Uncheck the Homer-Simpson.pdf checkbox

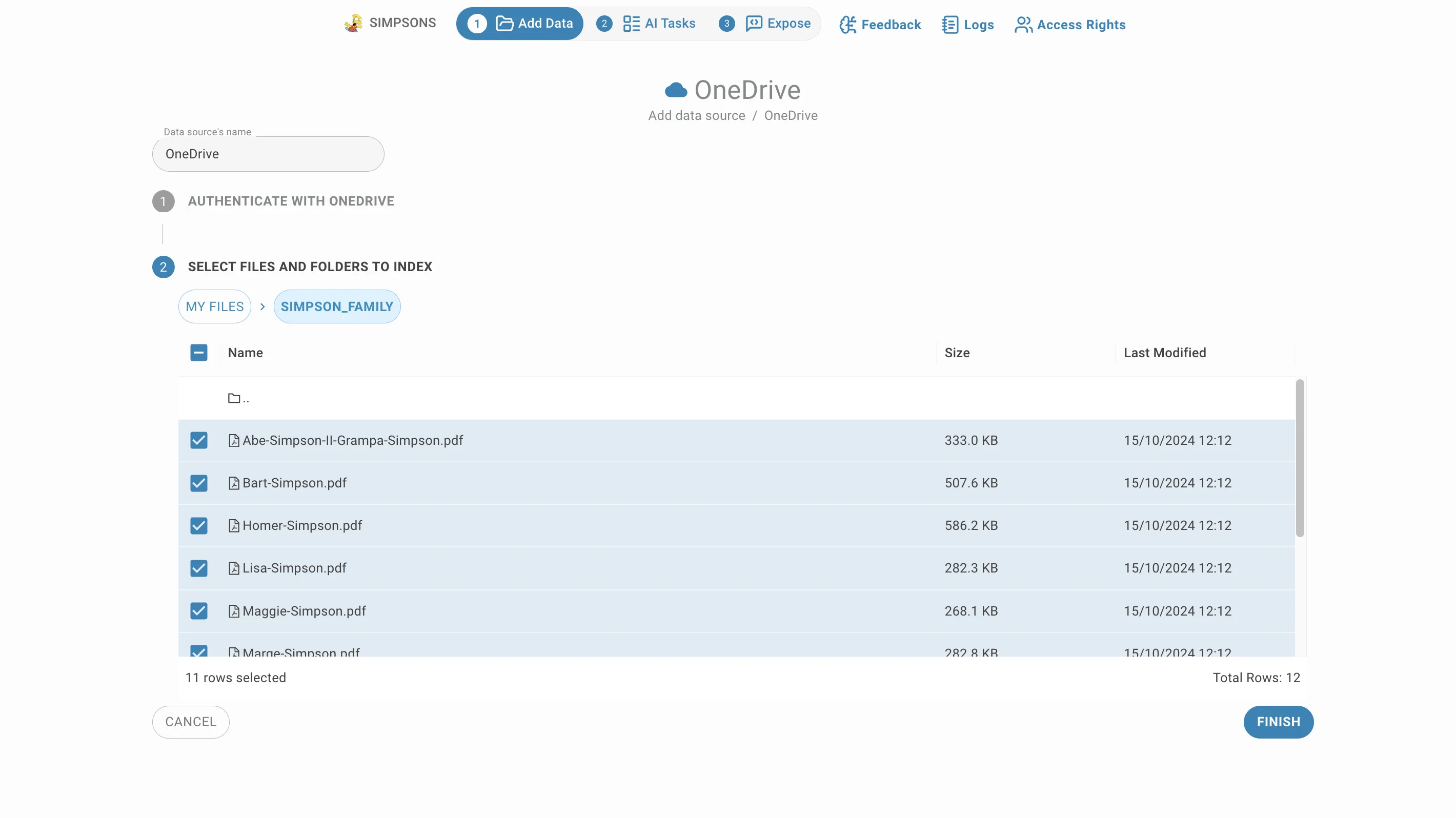click(x=199, y=526)
